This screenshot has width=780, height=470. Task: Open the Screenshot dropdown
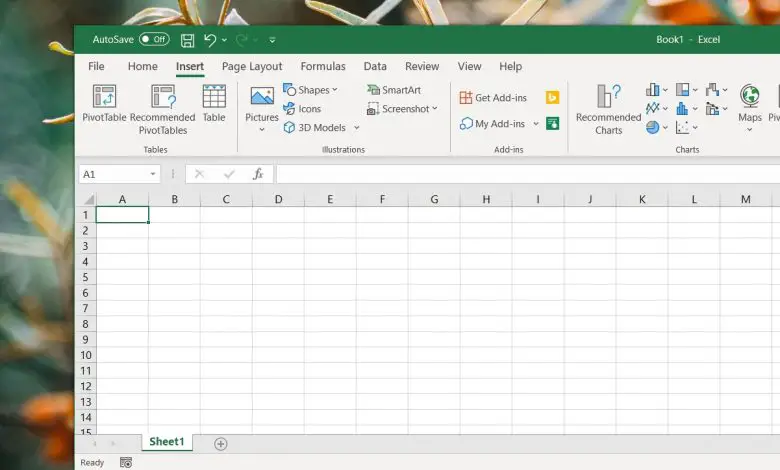pos(402,108)
